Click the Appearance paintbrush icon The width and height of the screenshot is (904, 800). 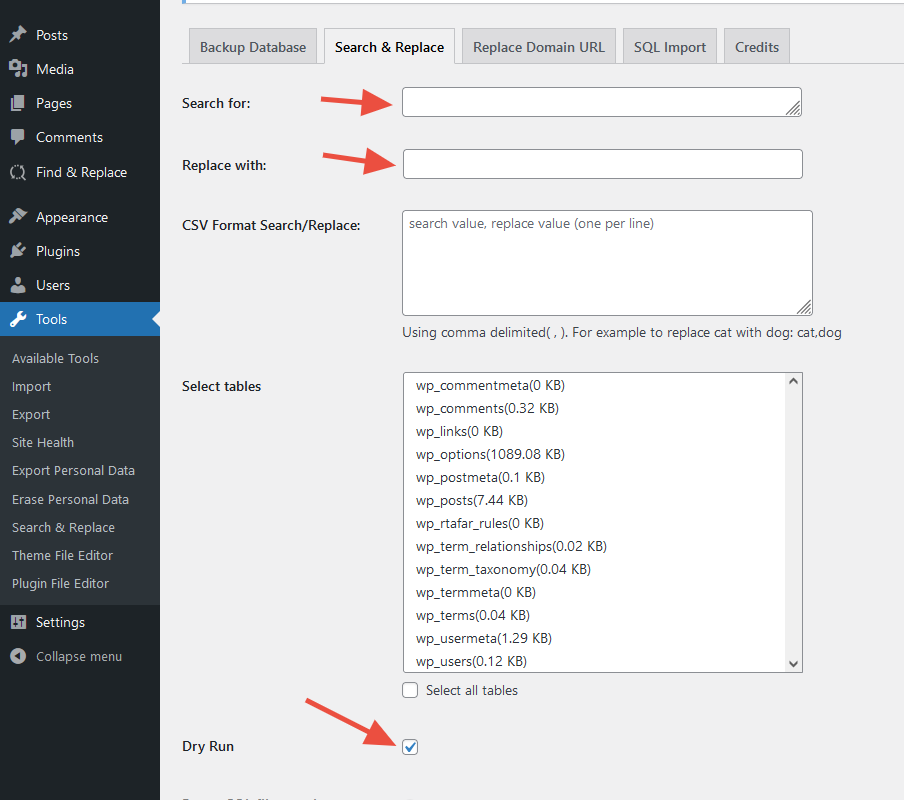18,217
